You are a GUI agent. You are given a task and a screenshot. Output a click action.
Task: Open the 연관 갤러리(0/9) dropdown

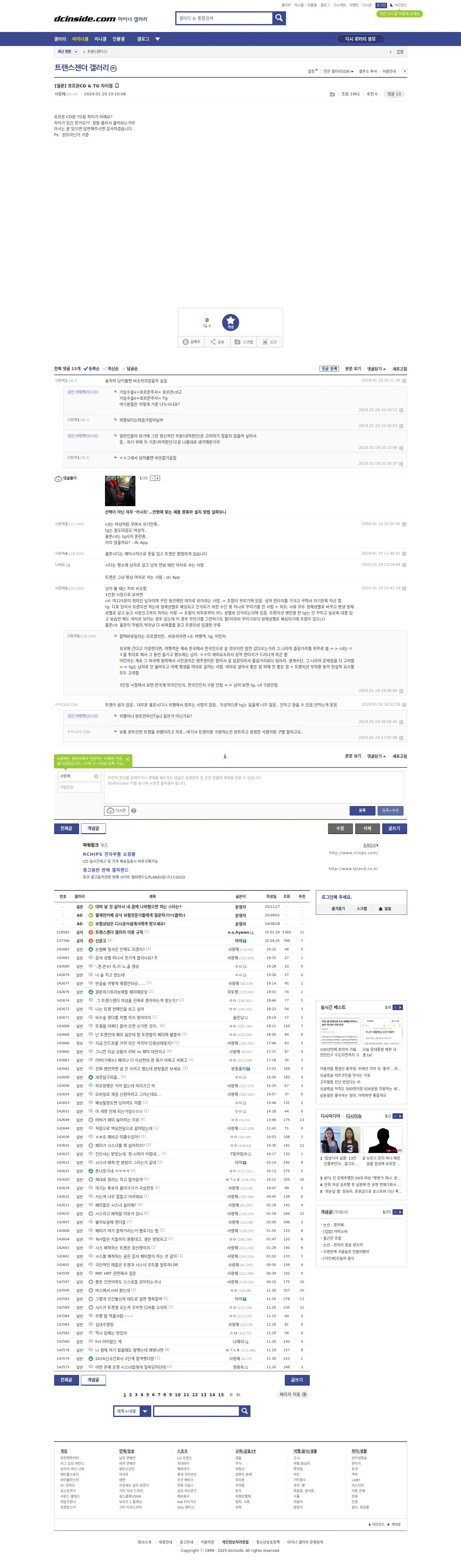click(x=338, y=71)
